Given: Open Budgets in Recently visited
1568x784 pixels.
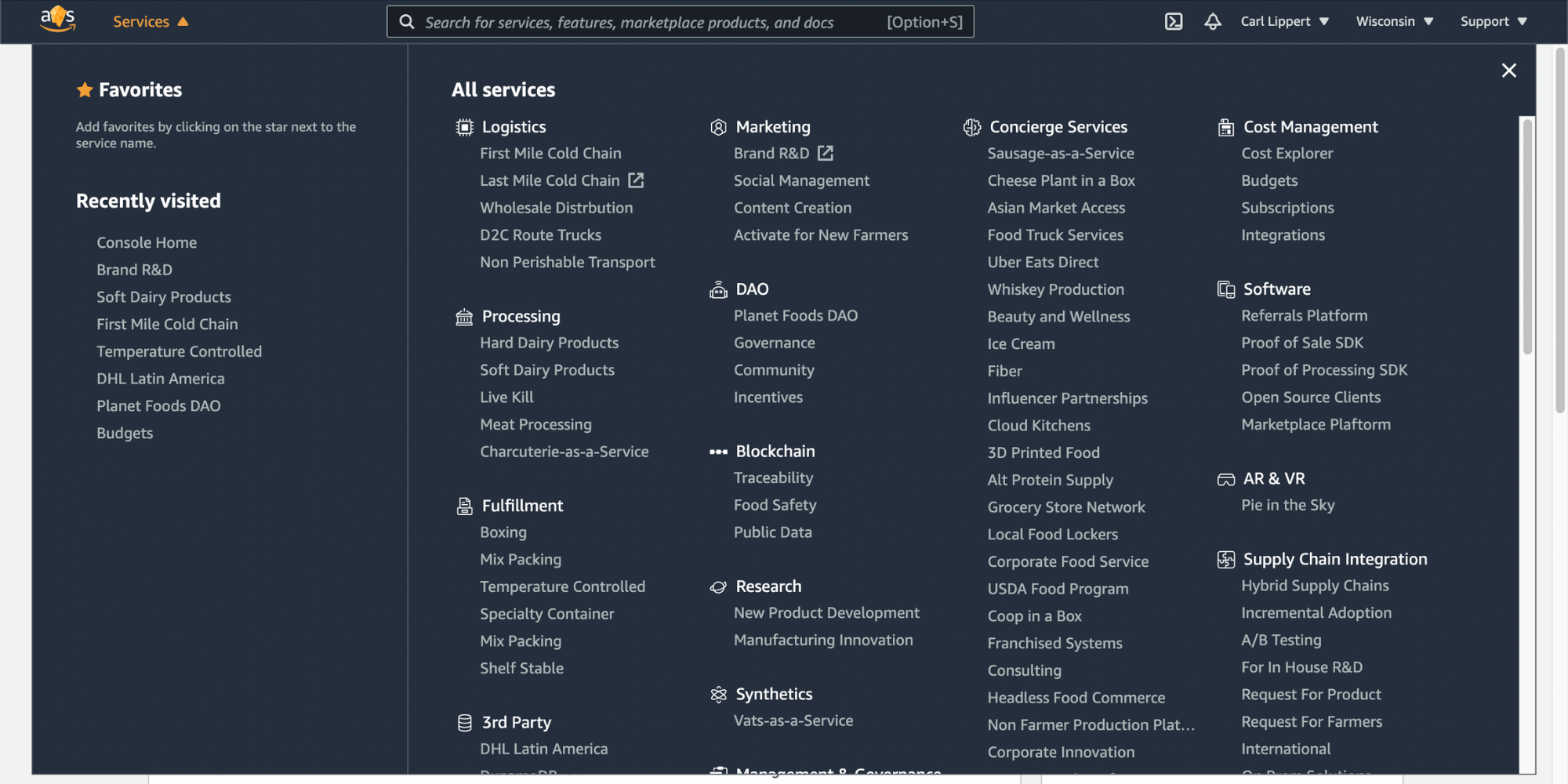Looking at the screenshot, I should click(x=125, y=434).
